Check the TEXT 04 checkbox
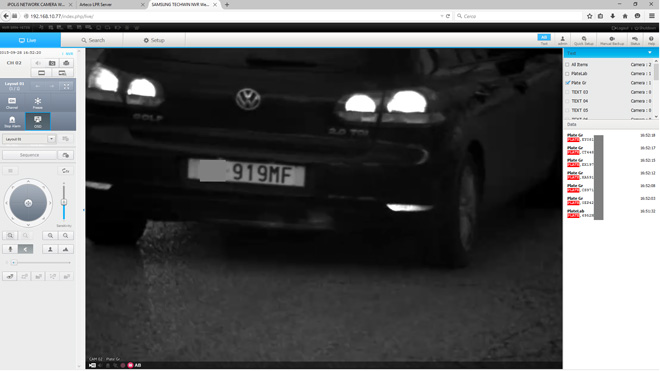The image size is (660, 371). [x=567, y=101]
